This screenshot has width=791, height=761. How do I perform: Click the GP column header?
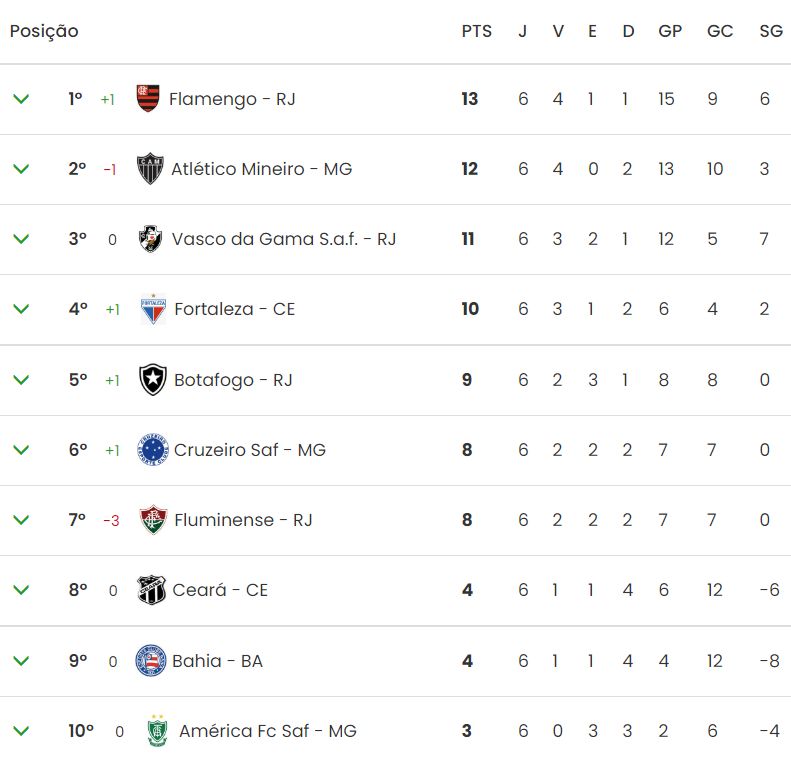[x=670, y=31]
